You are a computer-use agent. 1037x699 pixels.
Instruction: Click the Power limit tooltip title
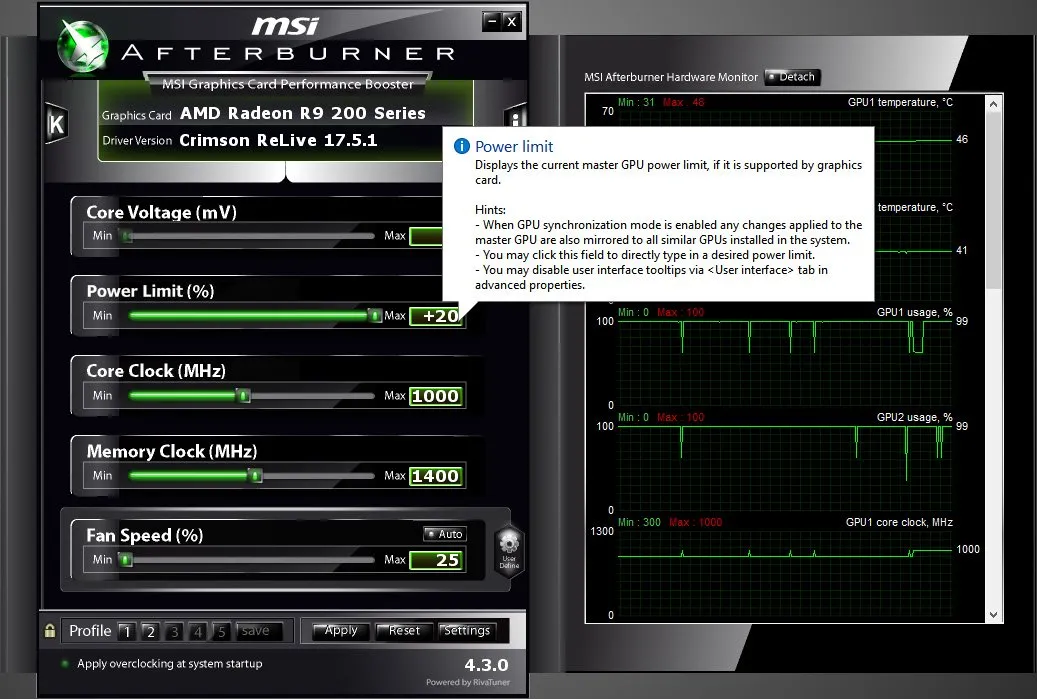[x=514, y=147]
